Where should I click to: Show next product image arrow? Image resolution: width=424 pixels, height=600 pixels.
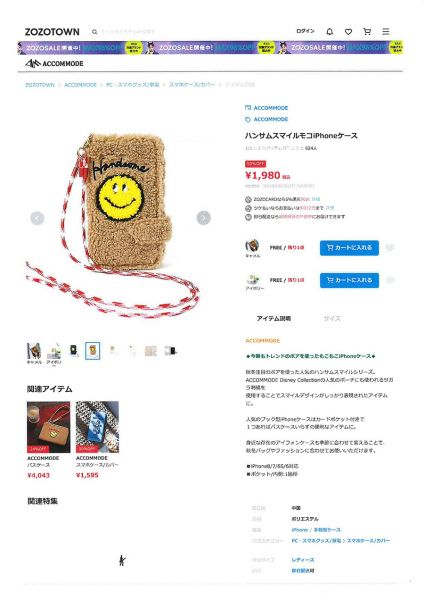click(x=204, y=218)
